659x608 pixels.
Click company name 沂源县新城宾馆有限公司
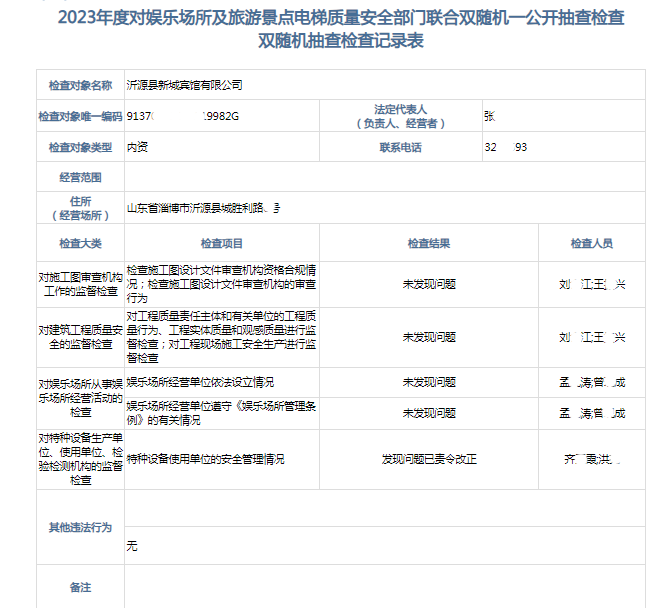[184, 86]
